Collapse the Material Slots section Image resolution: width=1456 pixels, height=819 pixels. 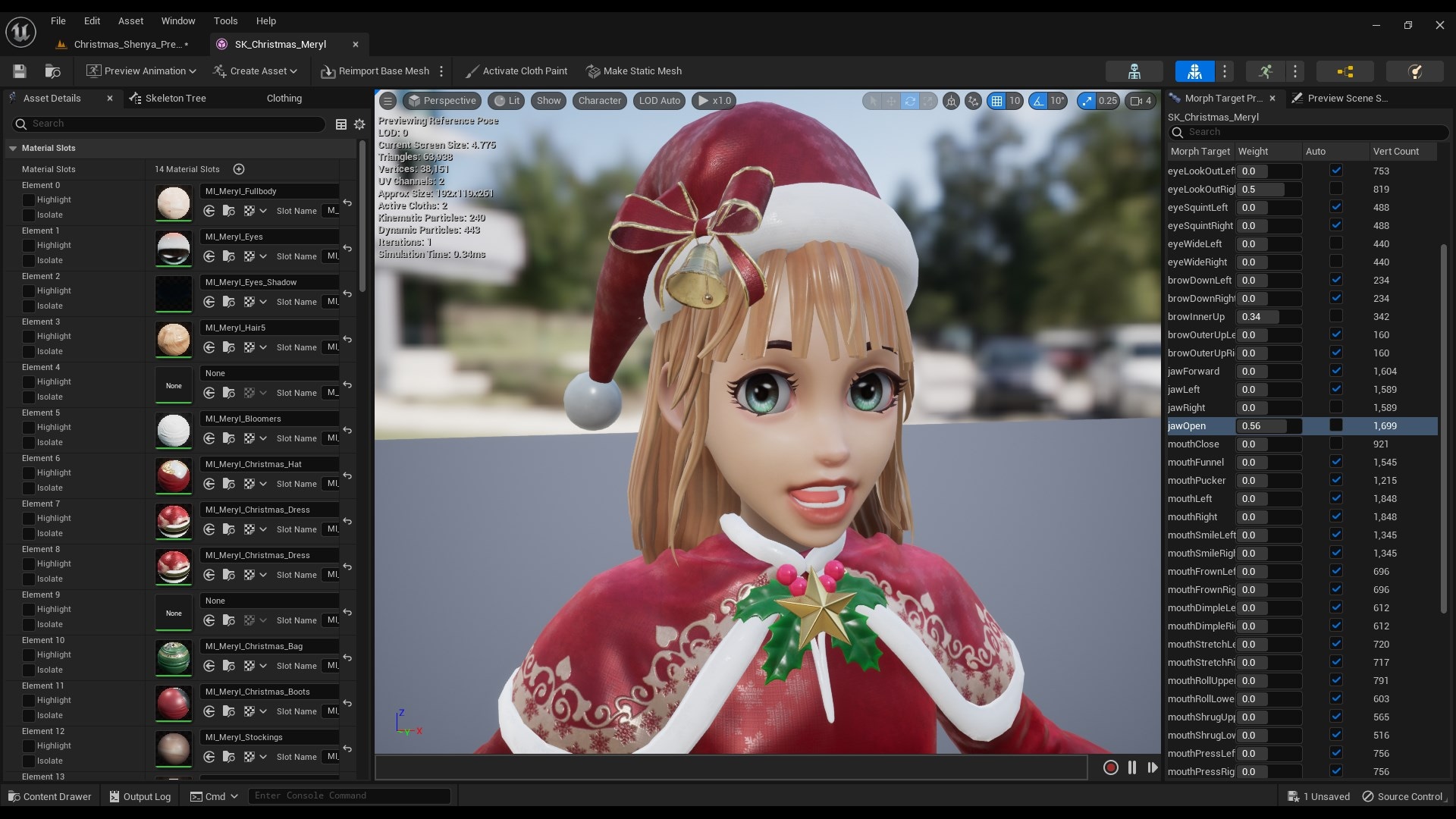click(13, 149)
